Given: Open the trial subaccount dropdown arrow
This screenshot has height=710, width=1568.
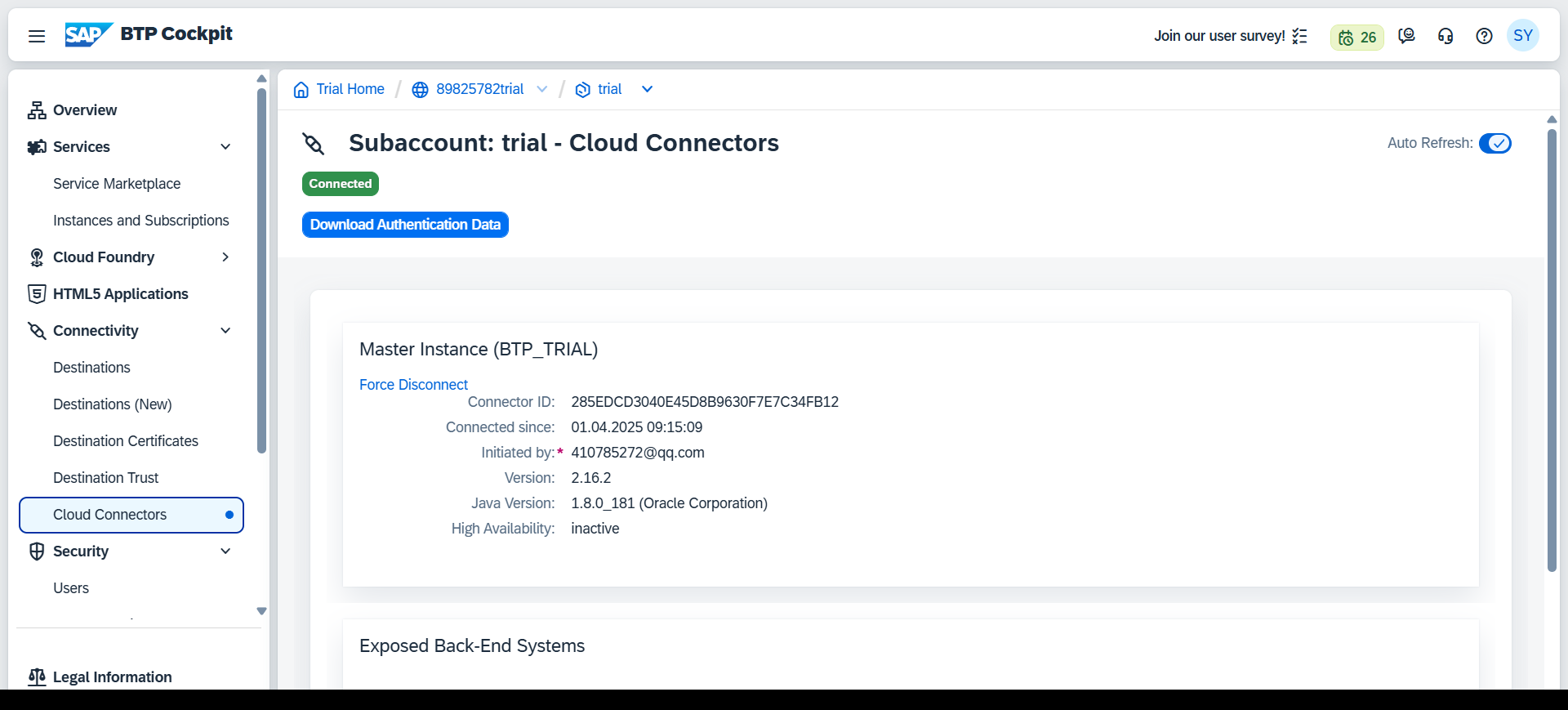Looking at the screenshot, I should click(x=648, y=90).
